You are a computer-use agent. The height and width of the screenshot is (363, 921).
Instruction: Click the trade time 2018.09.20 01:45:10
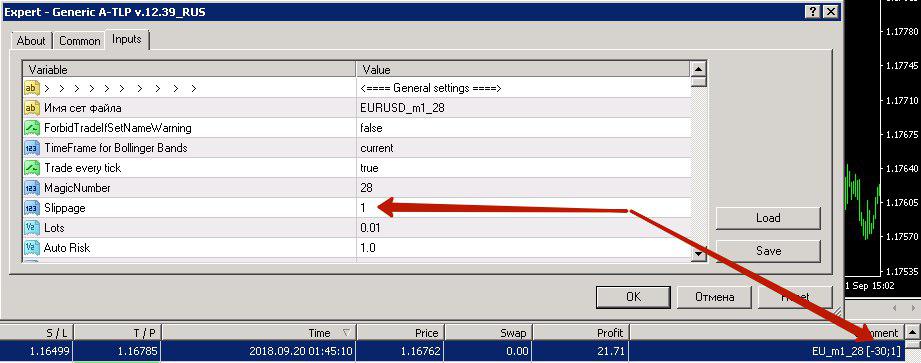click(x=300, y=351)
